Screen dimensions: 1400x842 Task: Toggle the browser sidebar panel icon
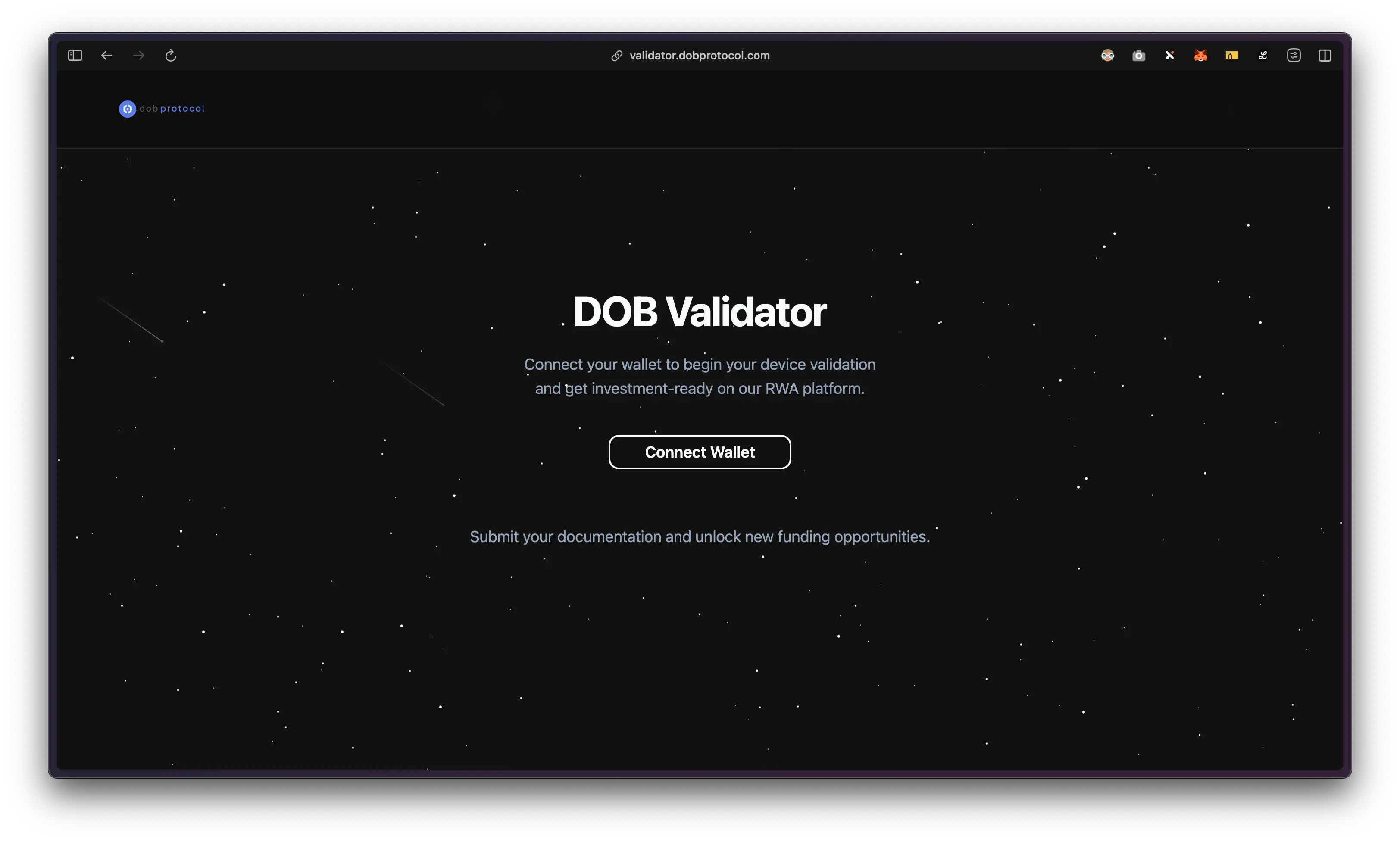pos(75,56)
